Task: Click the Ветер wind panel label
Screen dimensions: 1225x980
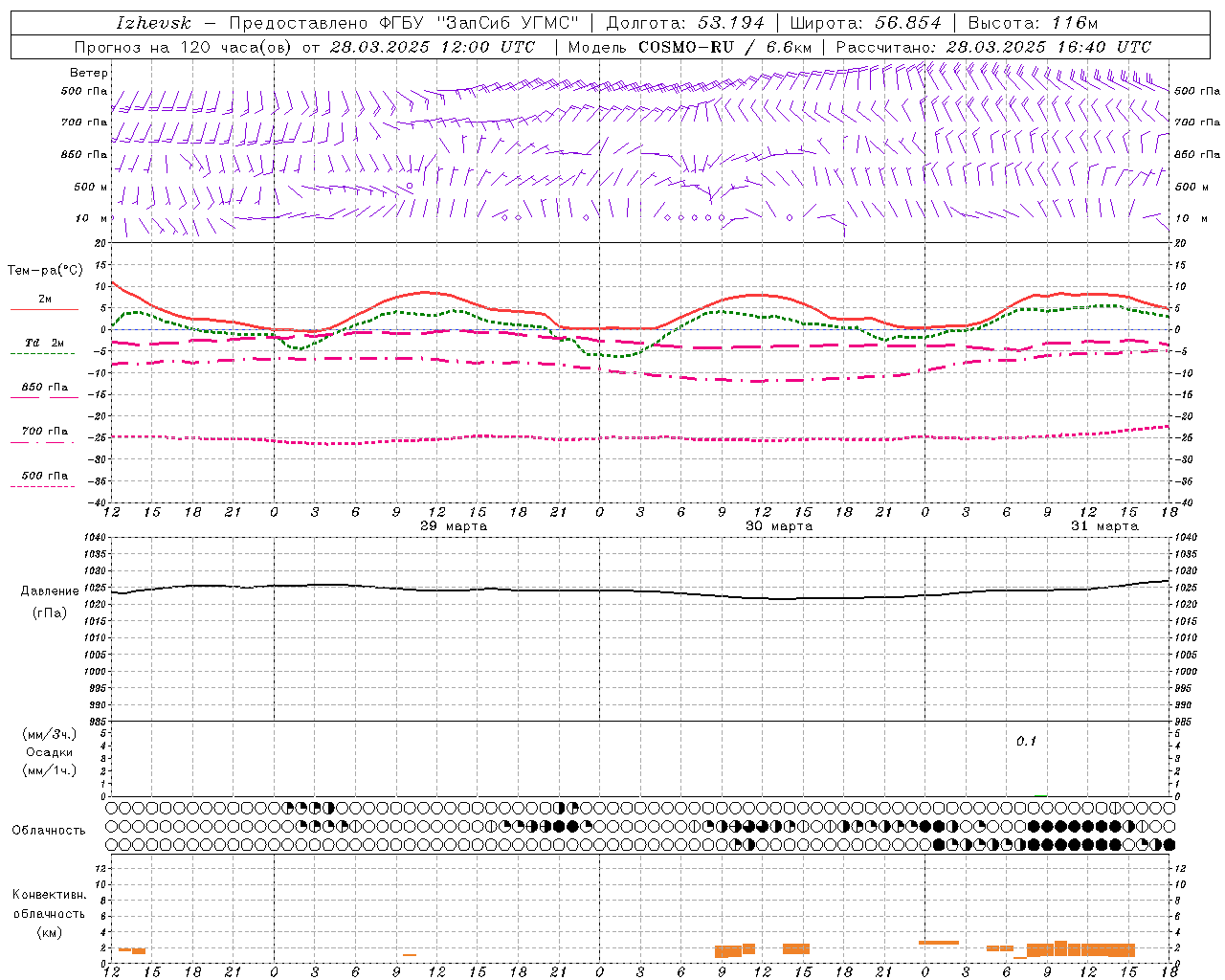Action: [x=89, y=73]
